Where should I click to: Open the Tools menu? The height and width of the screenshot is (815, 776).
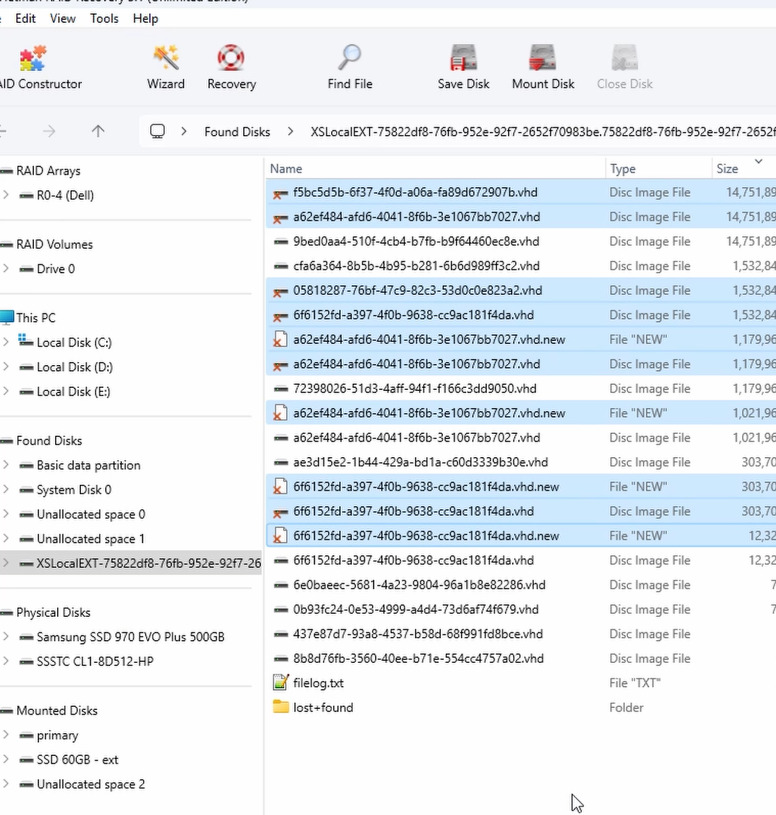click(x=104, y=19)
